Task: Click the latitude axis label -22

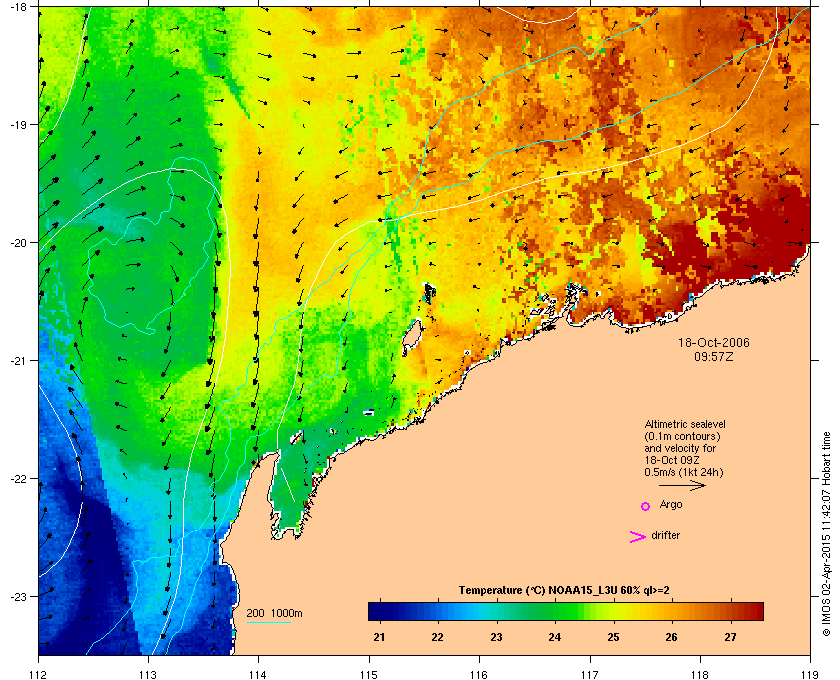Action: click(x=19, y=479)
